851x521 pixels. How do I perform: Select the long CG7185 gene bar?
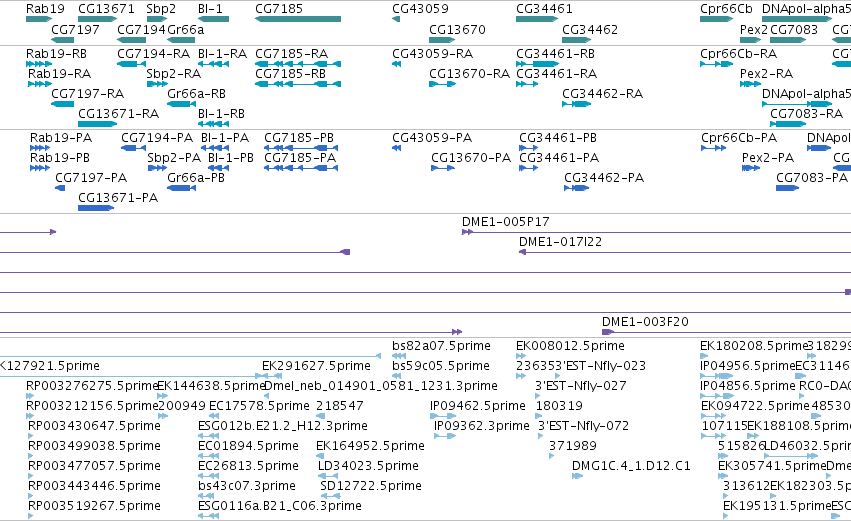coord(298,19)
